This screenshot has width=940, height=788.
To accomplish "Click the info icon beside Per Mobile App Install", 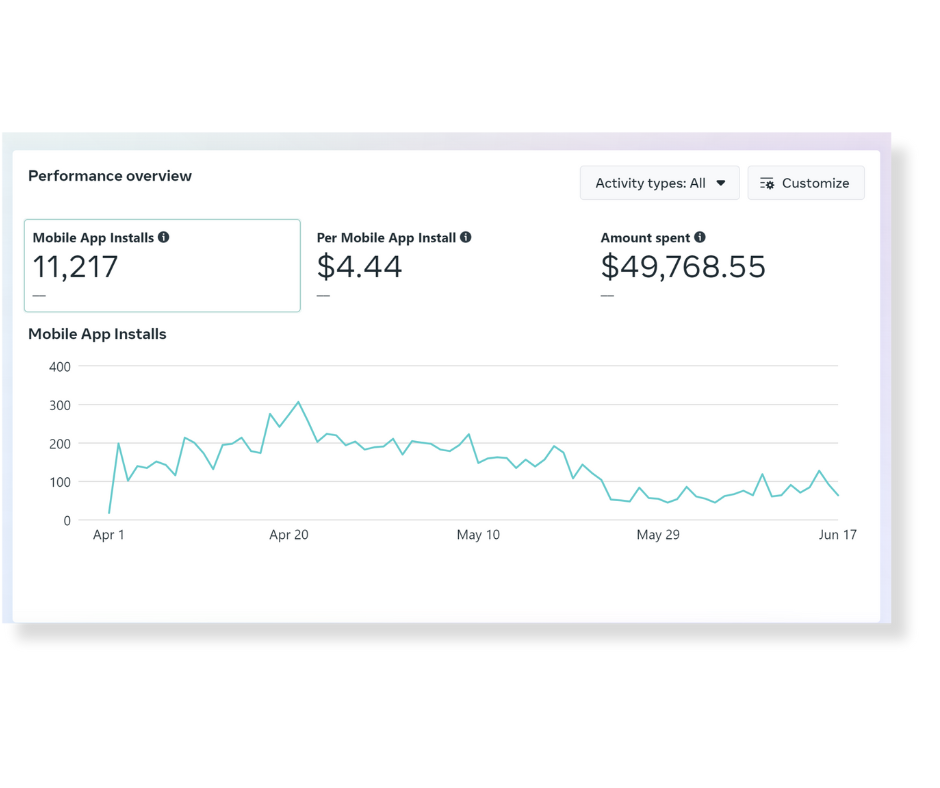I will pyautogui.click(x=466, y=237).
